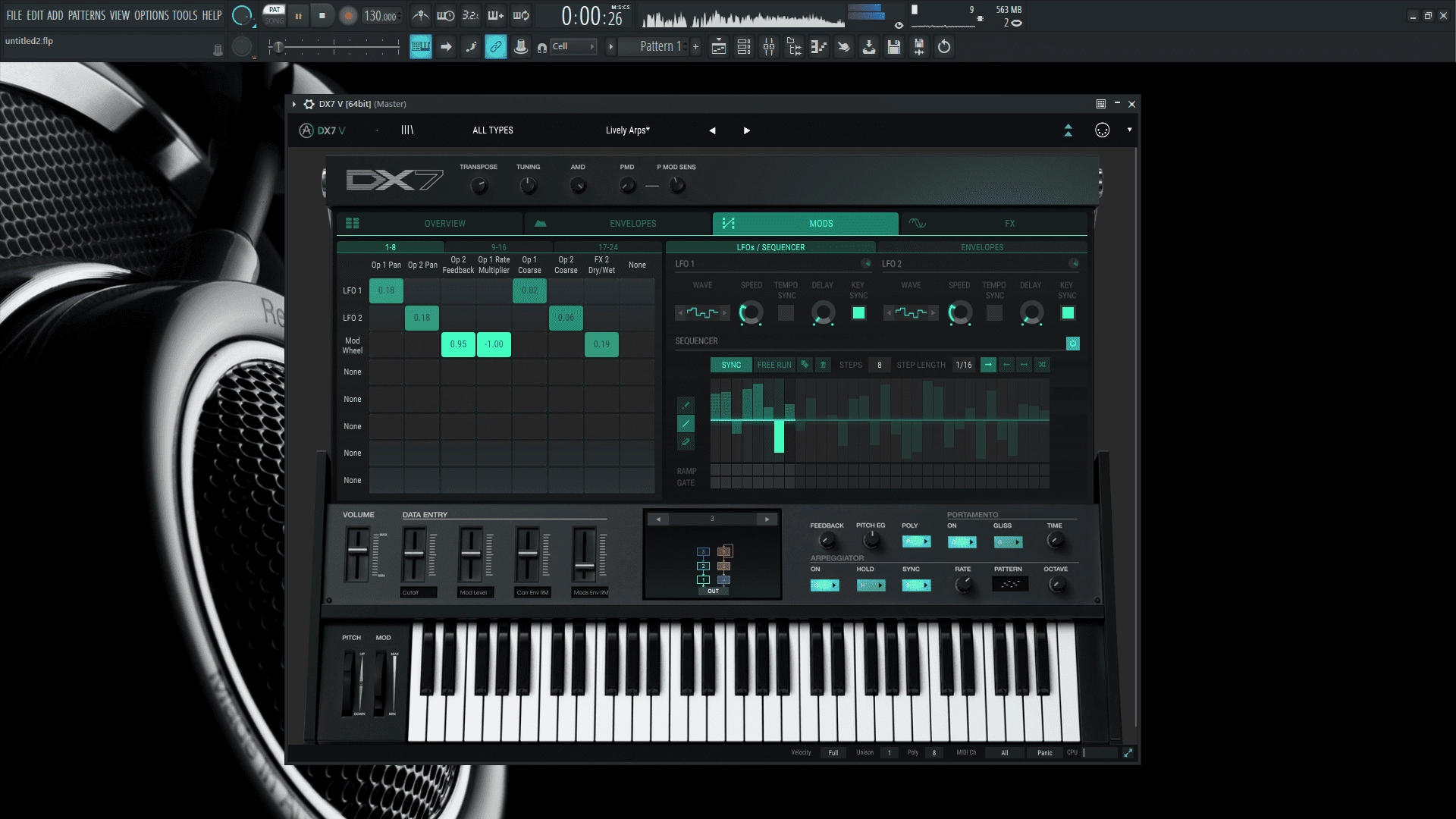Switch to the ENVELOPES main tab
This screenshot has height=819, width=1456.
coord(617,224)
